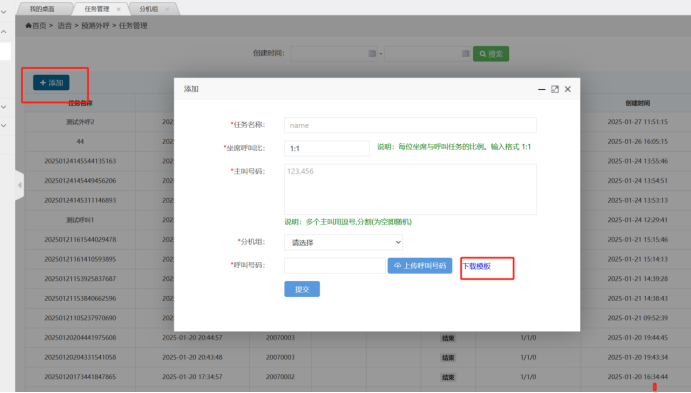Open the end date calendar picker icon
This screenshot has height=393, width=691.
tap(465, 53)
